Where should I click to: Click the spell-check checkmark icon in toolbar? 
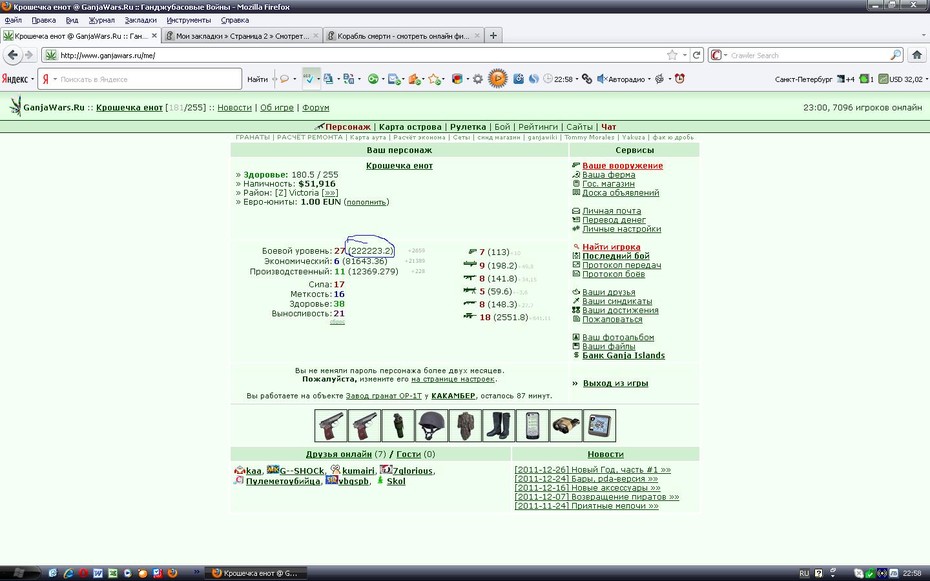(x=308, y=78)
